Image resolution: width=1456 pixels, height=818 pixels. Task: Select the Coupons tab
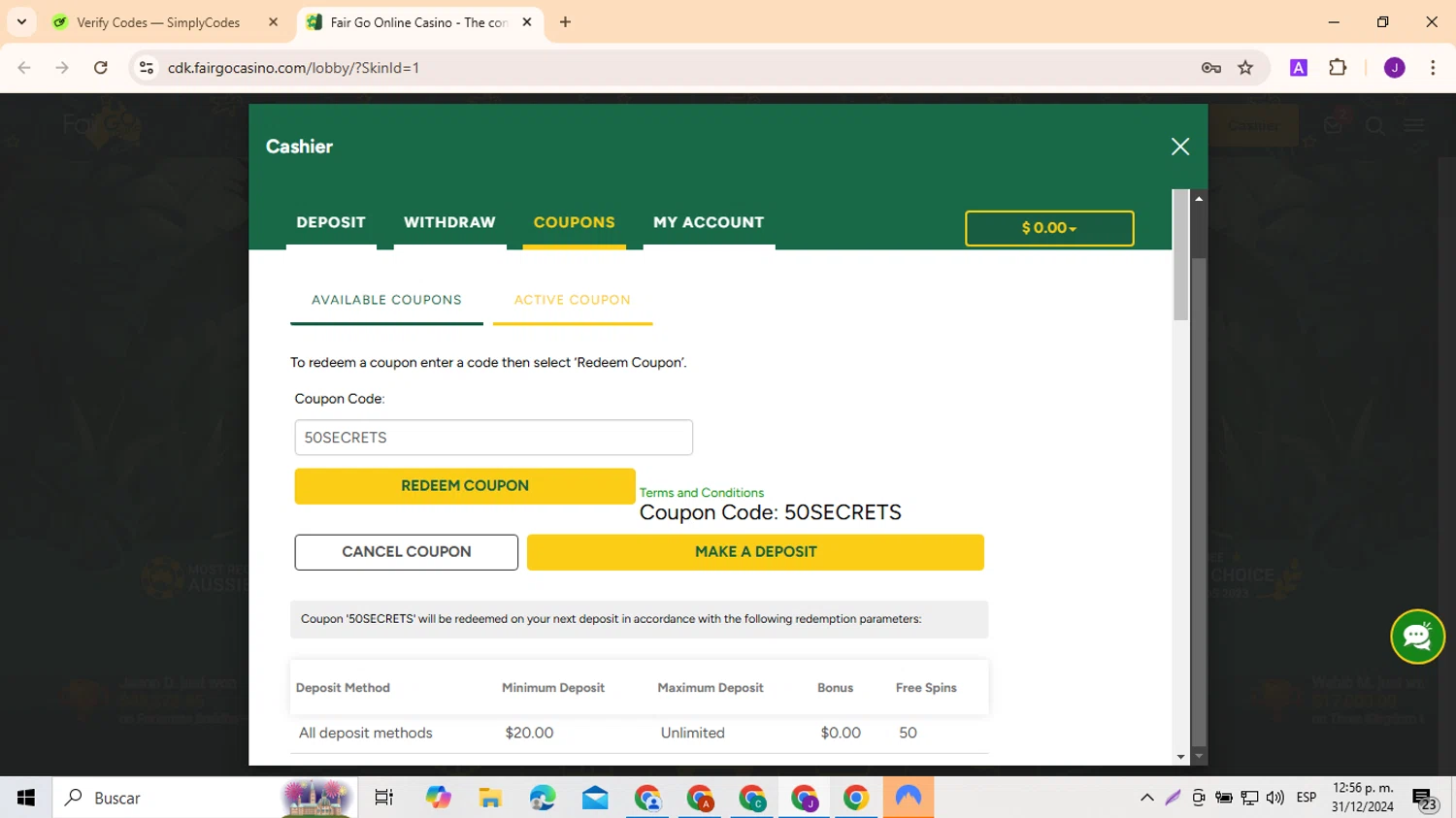[574, 222]
